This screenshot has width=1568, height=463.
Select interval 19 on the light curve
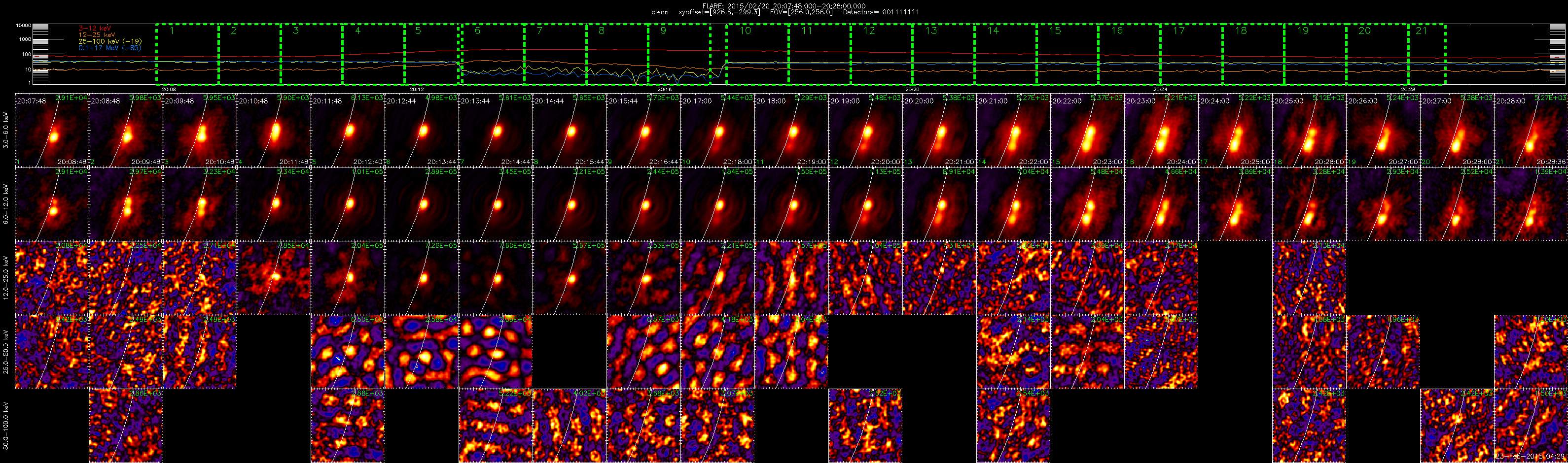pos(1315,54)
